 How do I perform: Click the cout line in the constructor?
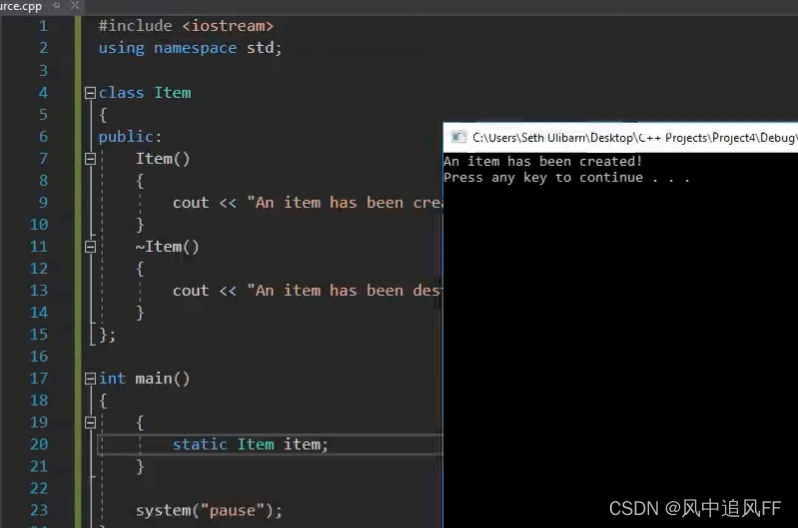coord(307,203)
